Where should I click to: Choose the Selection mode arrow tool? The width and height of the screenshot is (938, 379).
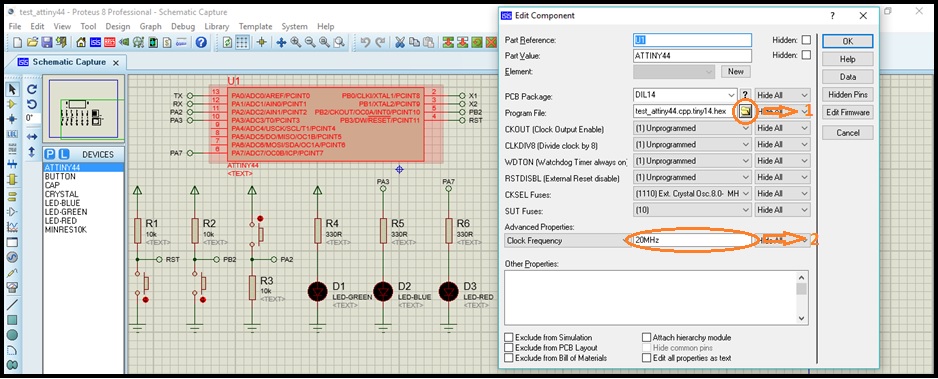click(x=12, y=89)
